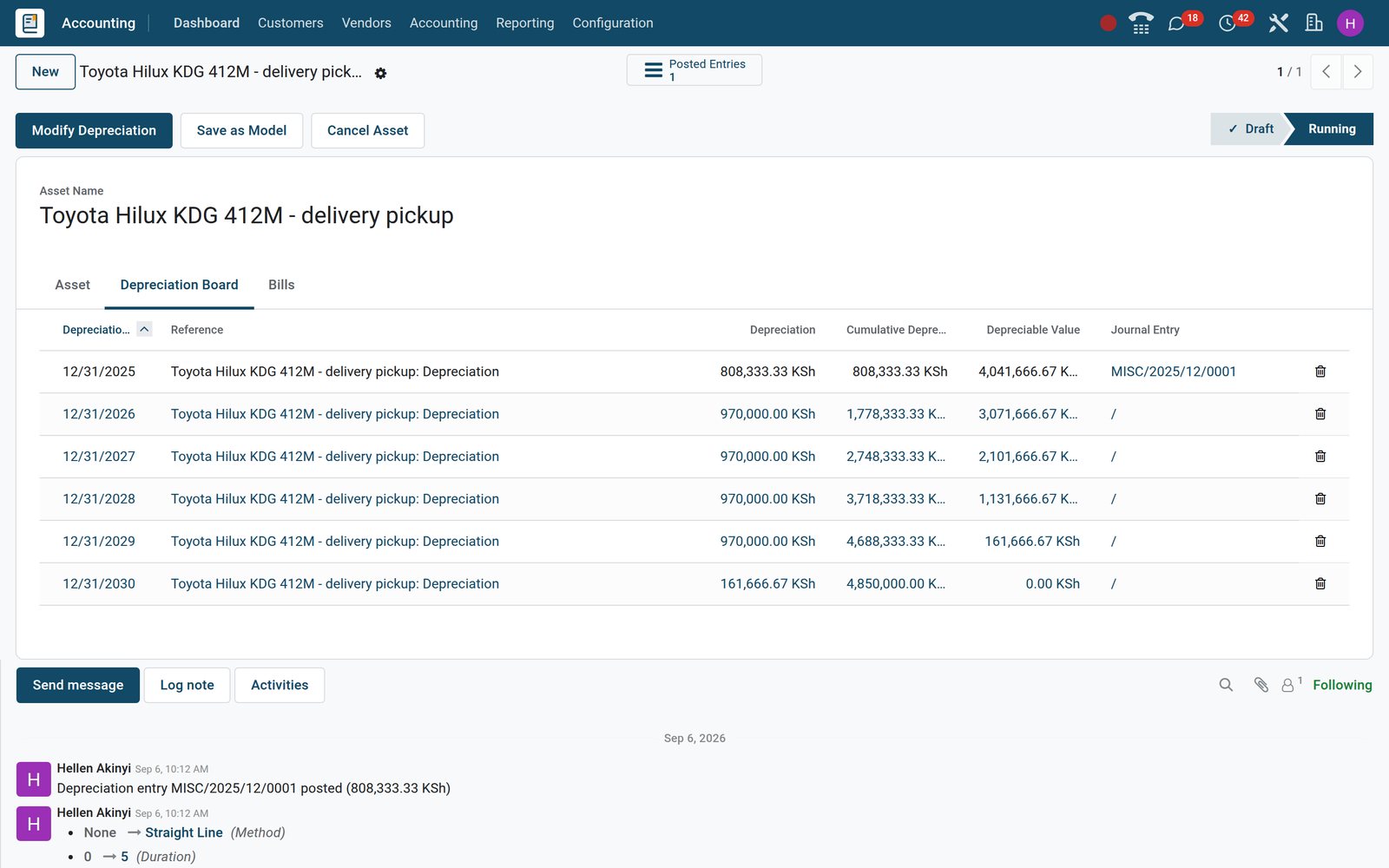Go to previous record arrow
Image resolution: width=1389 pixels, height=868 pixels.
[x=1326, y=72]
